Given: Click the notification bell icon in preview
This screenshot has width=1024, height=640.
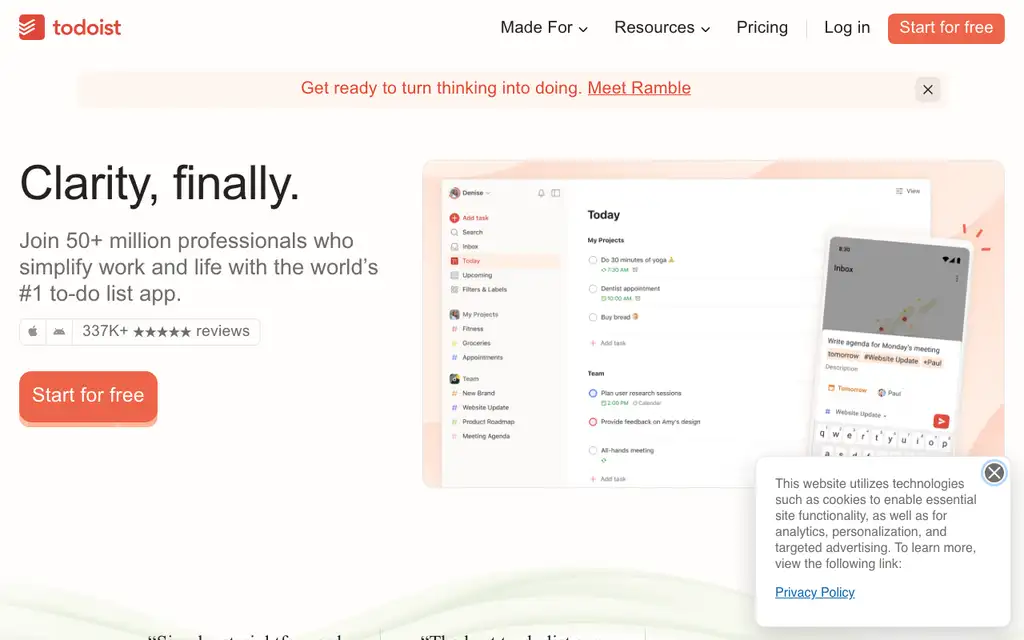Looking at the screenshot, I should click(x=541, y=193).
